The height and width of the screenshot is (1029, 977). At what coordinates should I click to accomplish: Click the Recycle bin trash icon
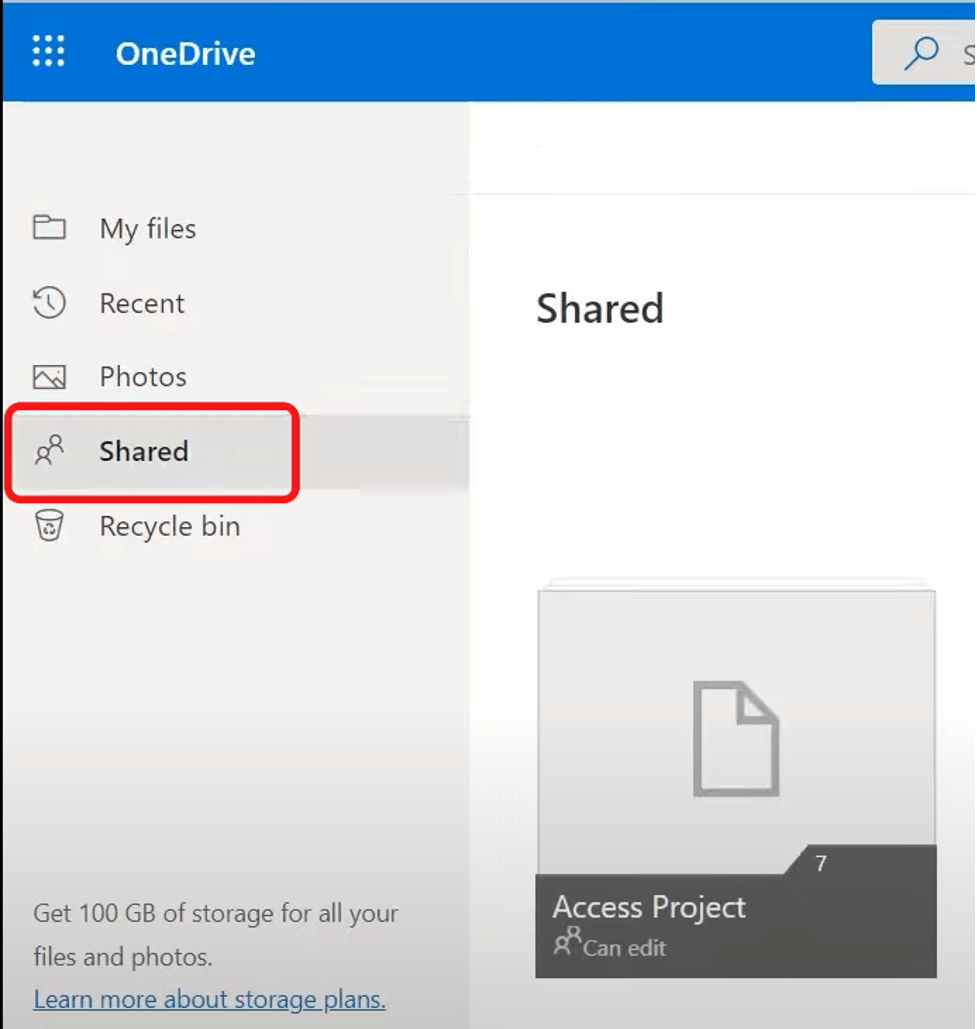49,526
